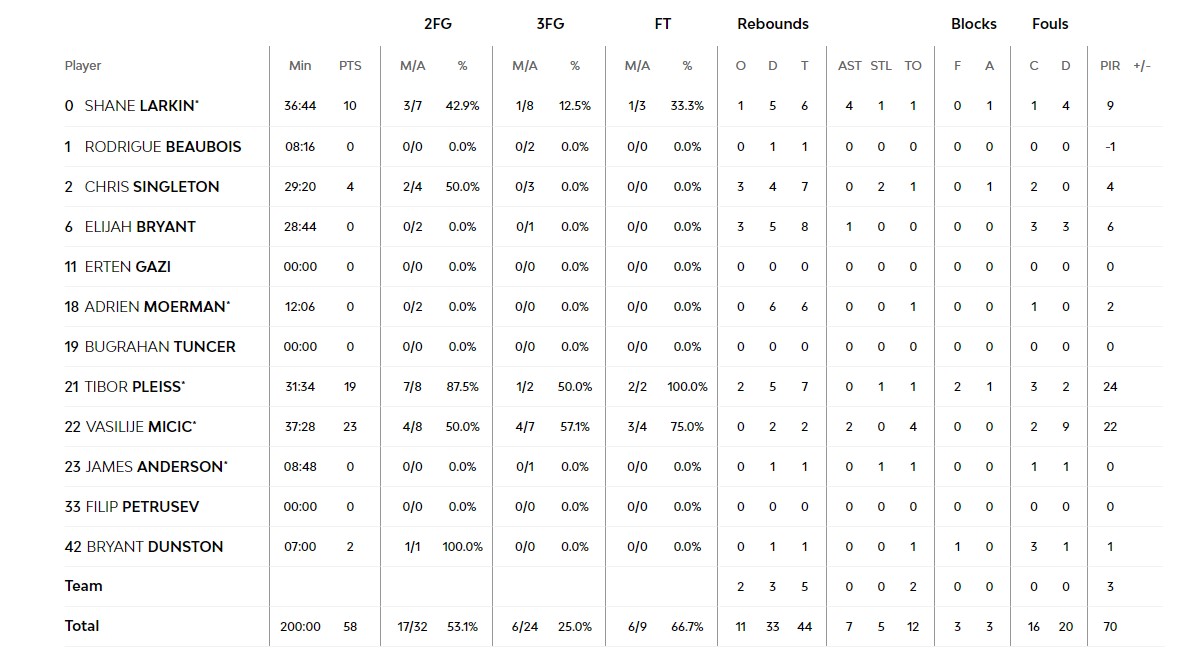This screenshot has height=660, width=1178.
Task: Click the +/- column header
Action: click(x=1142, y=66)
